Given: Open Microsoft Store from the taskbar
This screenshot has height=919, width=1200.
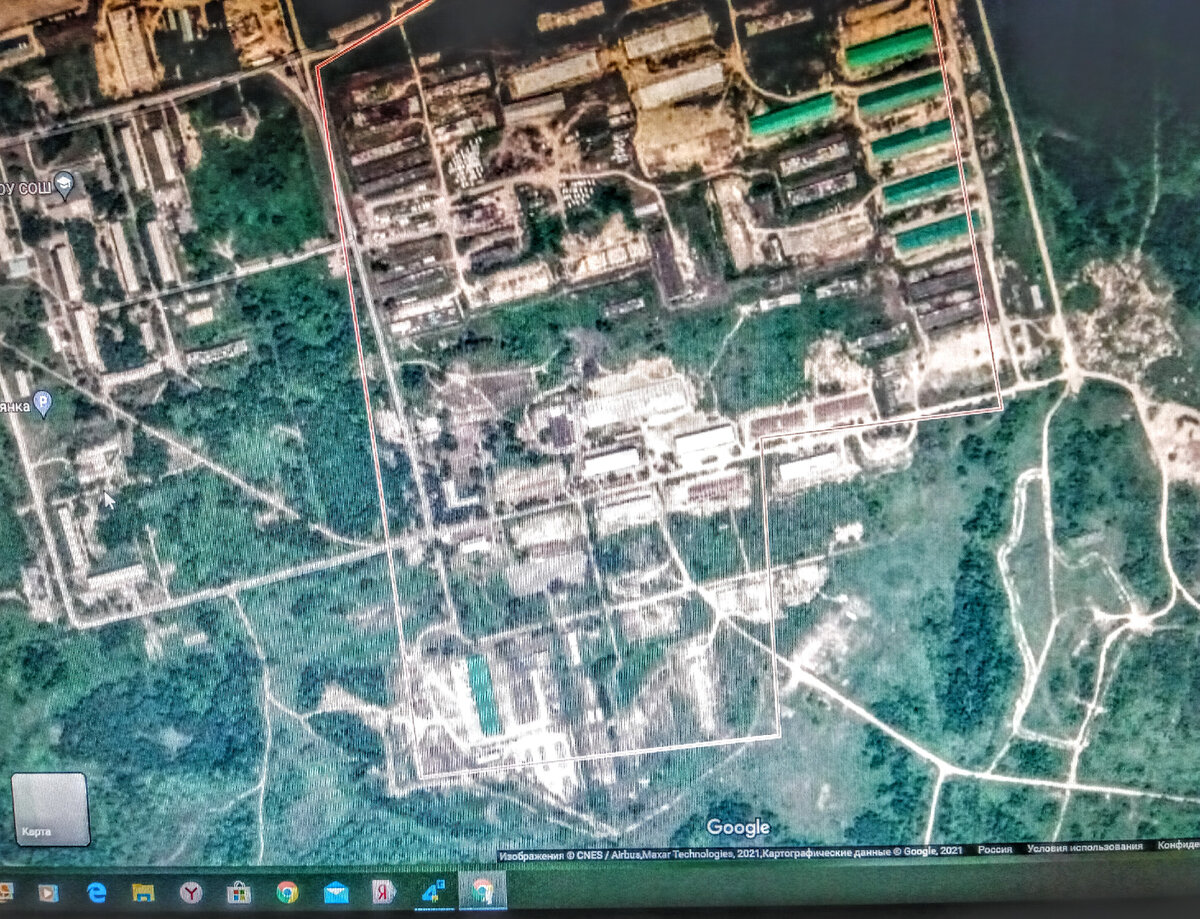Looking at the screenshot, I should 238,891.
